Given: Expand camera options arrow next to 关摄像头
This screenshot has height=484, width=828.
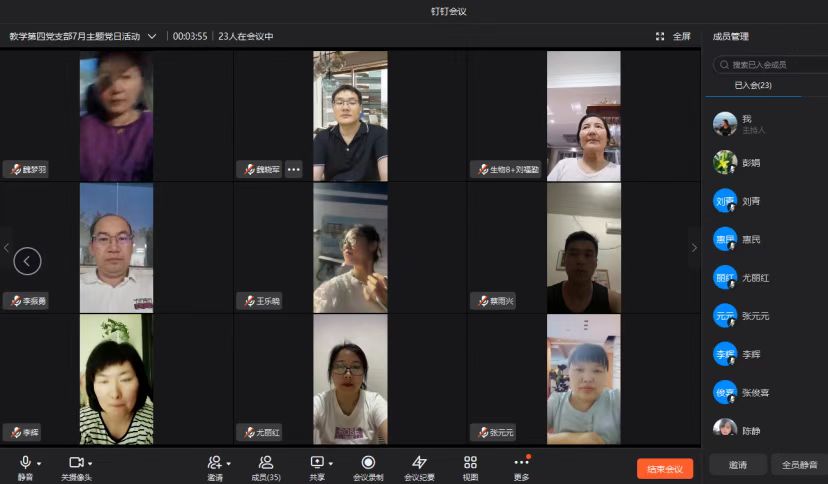Looking at the screenshot, I should [90, 463].
